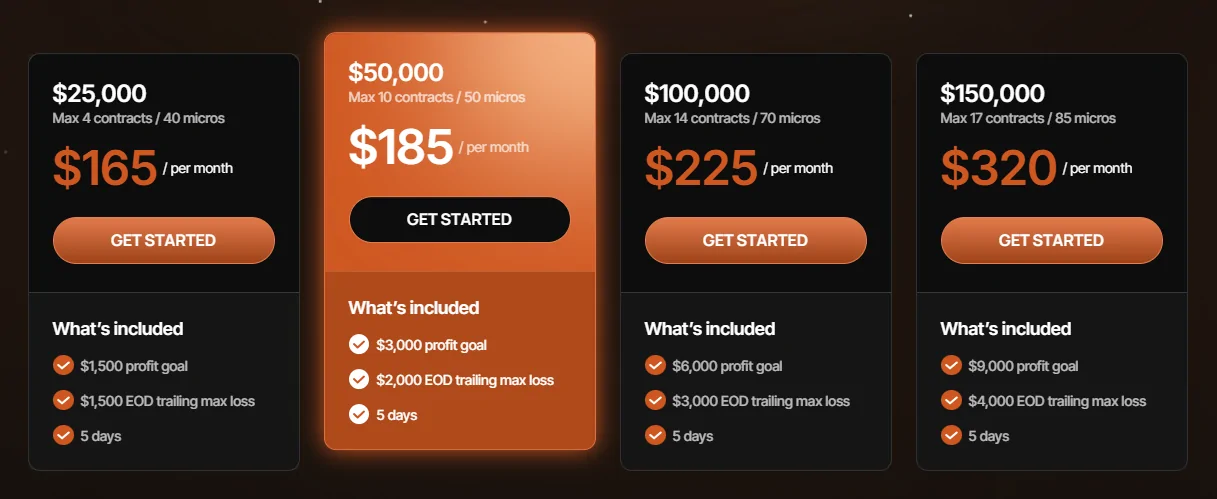
Task: Click checkmark icon beside $6,000 profit goal
Action: click(x=655, y=366)
